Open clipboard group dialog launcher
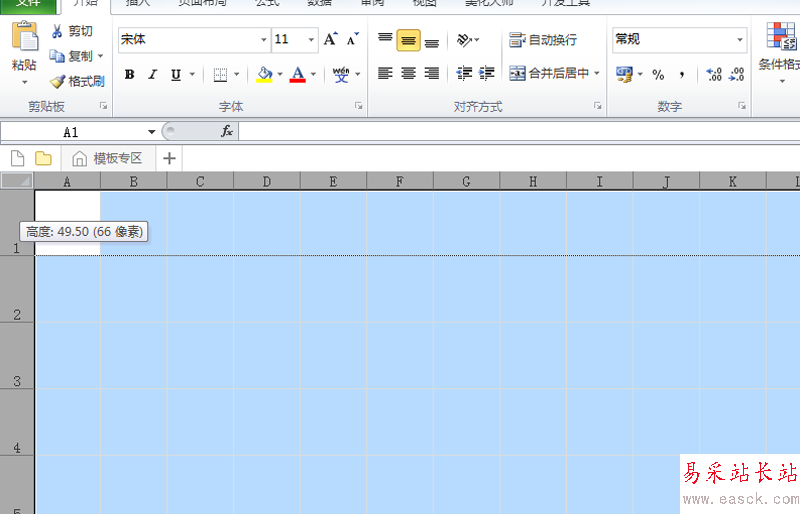The width and height of the screenshot is (800, 514). pyautogui.click(x=104, y=106)
